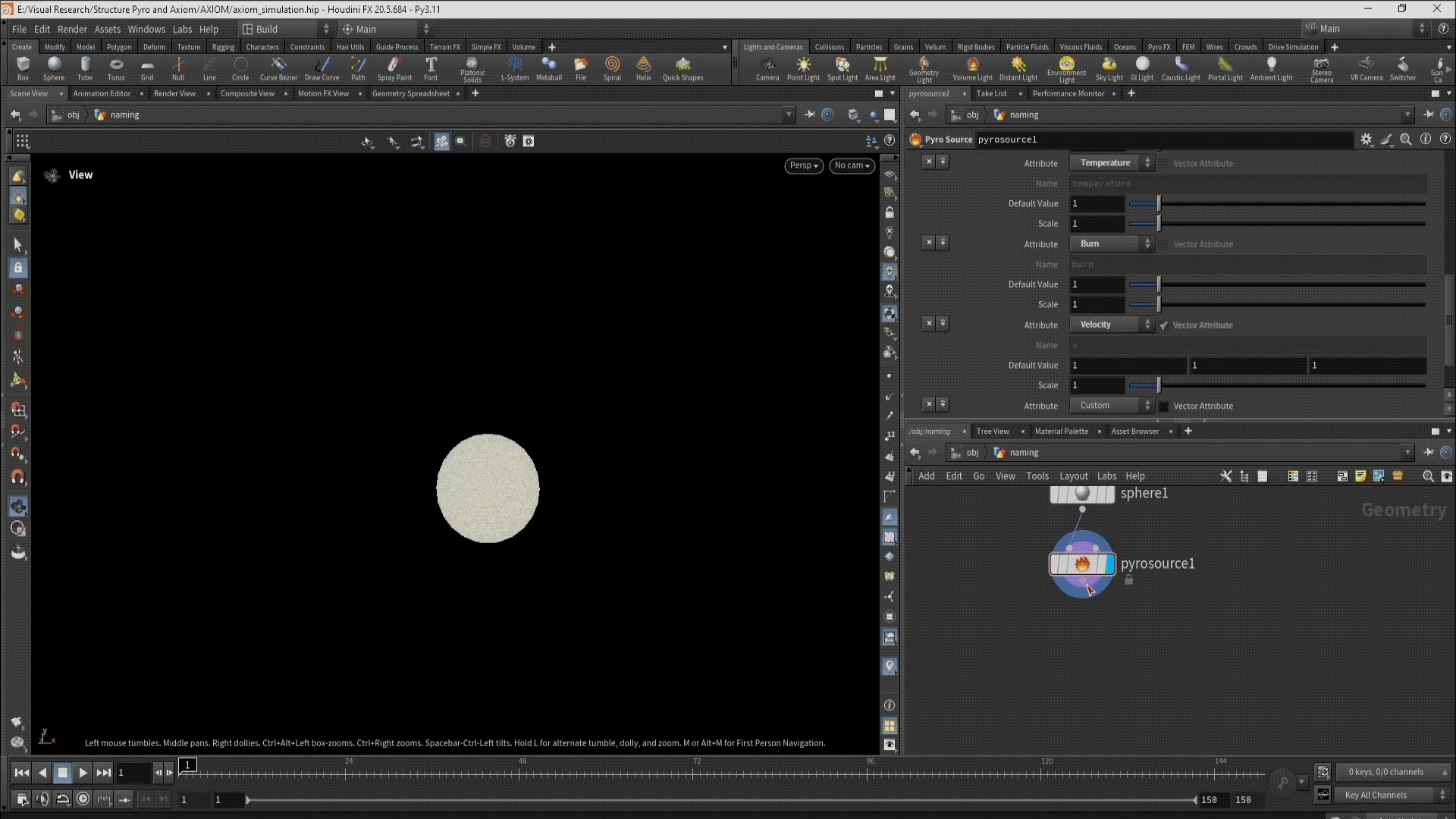Select the Spray Paint shelf tool

394,68
